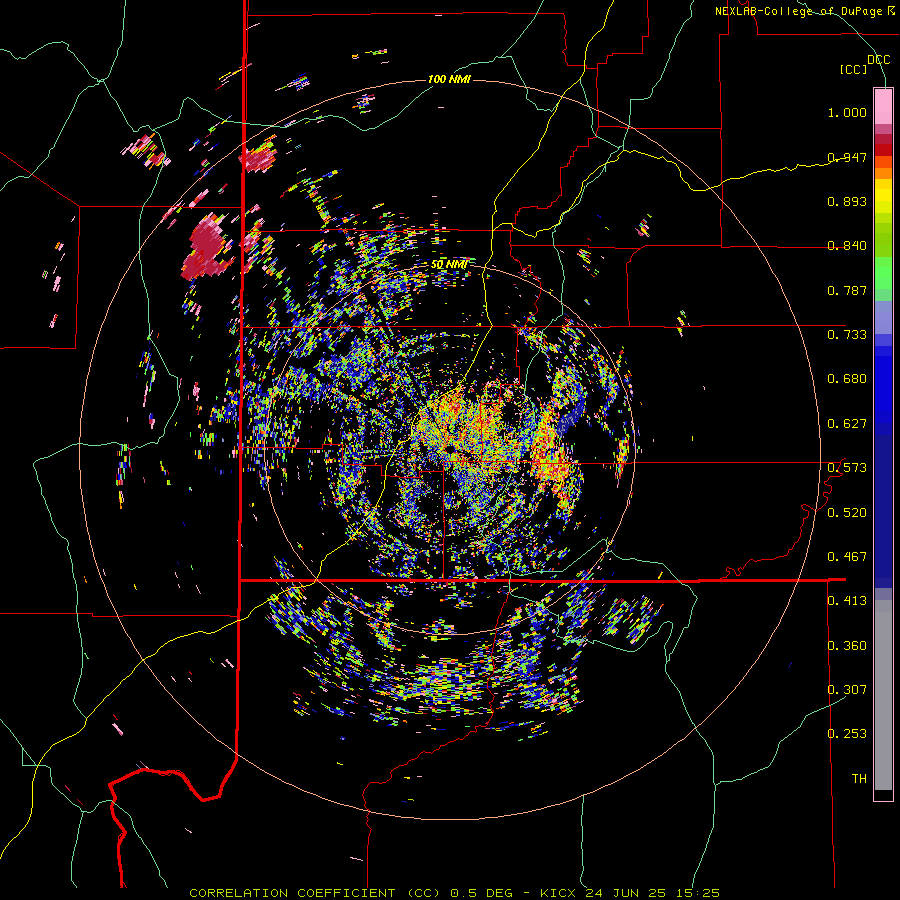
Task: Click the TH threshold label on the legend
Action: (x=859, y=779)
